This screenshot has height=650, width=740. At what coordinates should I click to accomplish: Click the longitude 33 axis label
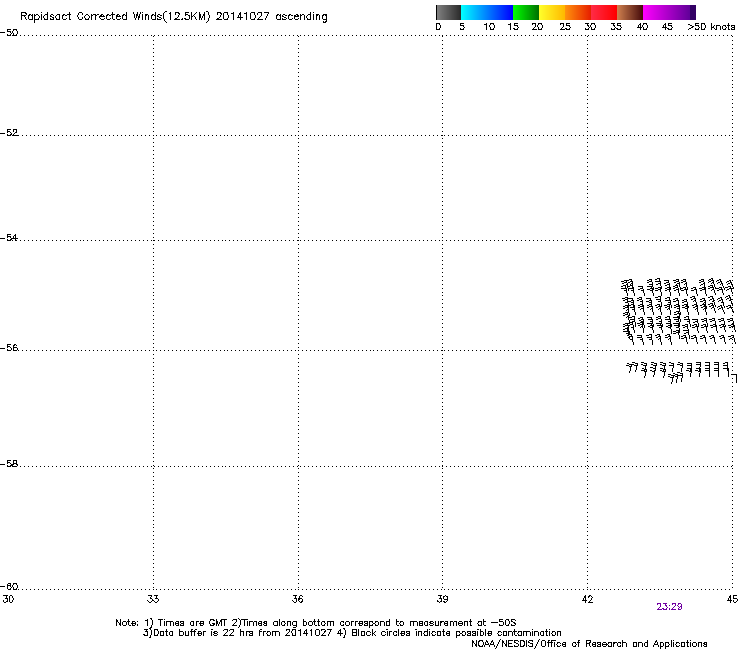[x=153, y=599]
